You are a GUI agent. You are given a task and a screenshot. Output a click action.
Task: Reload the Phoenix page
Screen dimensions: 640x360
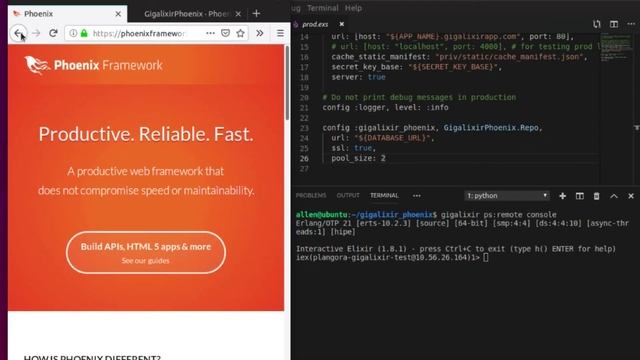(x=53, y=33)
